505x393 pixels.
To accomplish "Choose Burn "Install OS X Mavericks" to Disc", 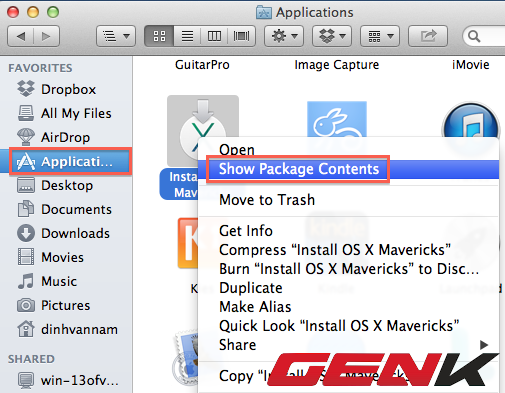I will click(348, 269).
